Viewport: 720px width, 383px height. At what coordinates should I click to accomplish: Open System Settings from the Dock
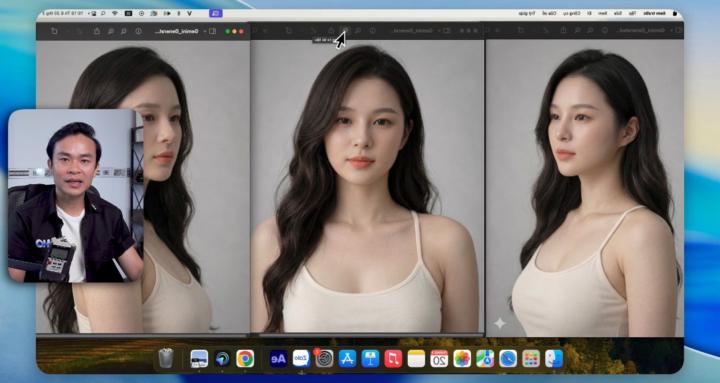[x=324, y=359]
